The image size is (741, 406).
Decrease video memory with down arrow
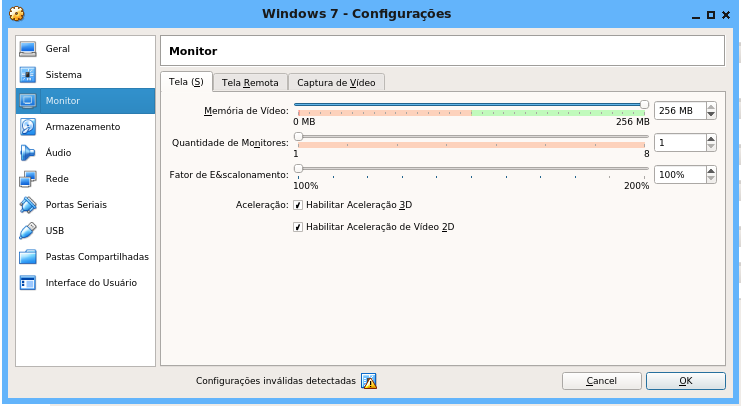(x=711, y=114)
